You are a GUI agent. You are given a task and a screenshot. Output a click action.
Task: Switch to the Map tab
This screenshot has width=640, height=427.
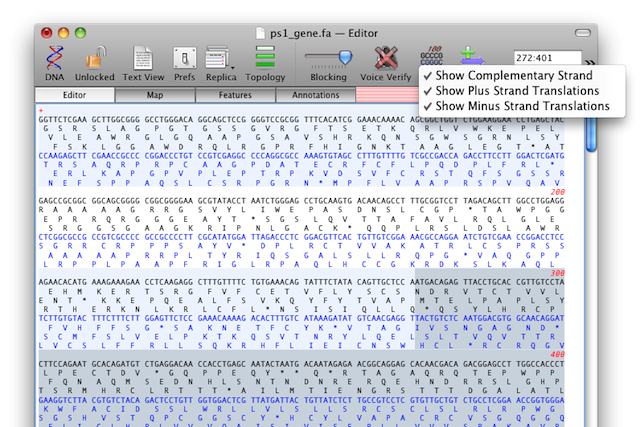click(155, 95)
